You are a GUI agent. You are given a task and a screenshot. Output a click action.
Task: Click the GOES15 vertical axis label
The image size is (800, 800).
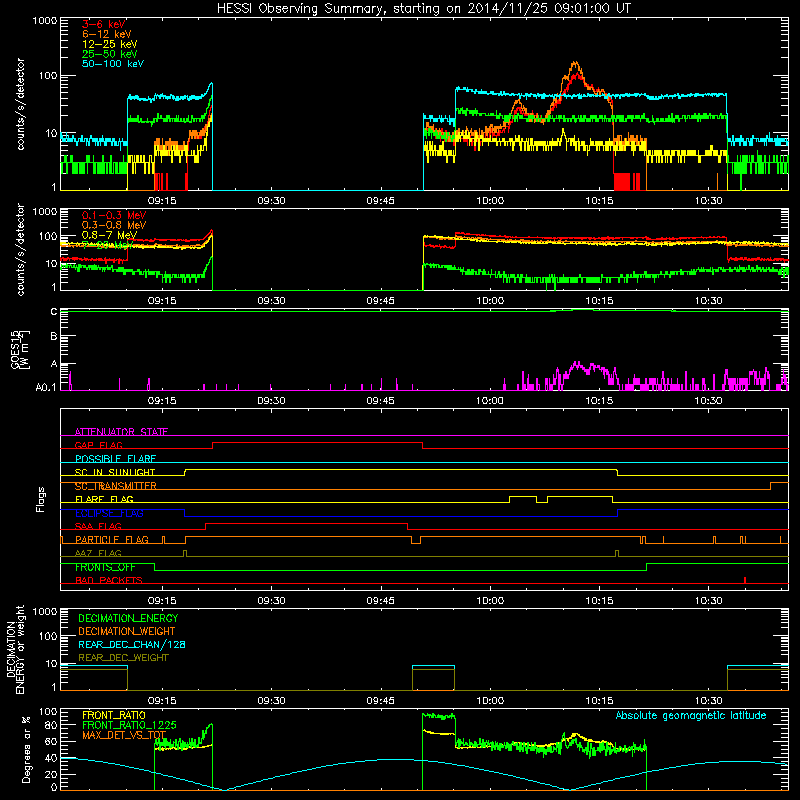click(19, 349)
